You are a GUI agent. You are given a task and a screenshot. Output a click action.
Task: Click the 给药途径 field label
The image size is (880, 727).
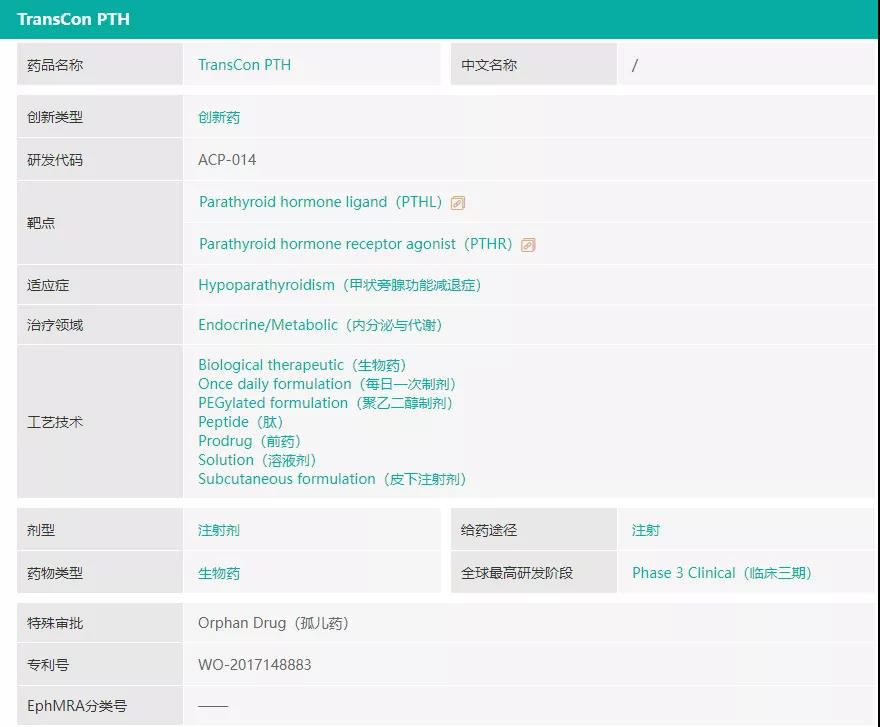[489, 530]
